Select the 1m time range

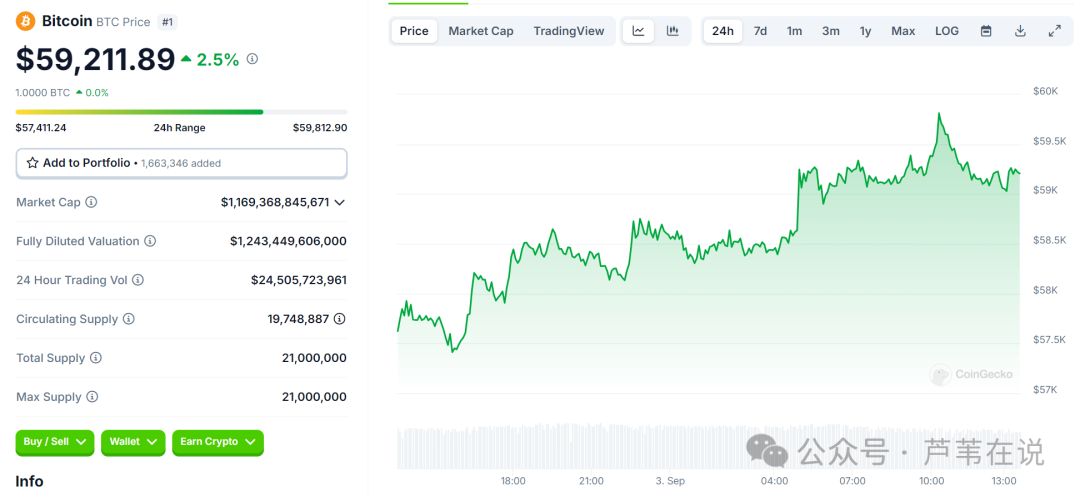coord(795,31)
